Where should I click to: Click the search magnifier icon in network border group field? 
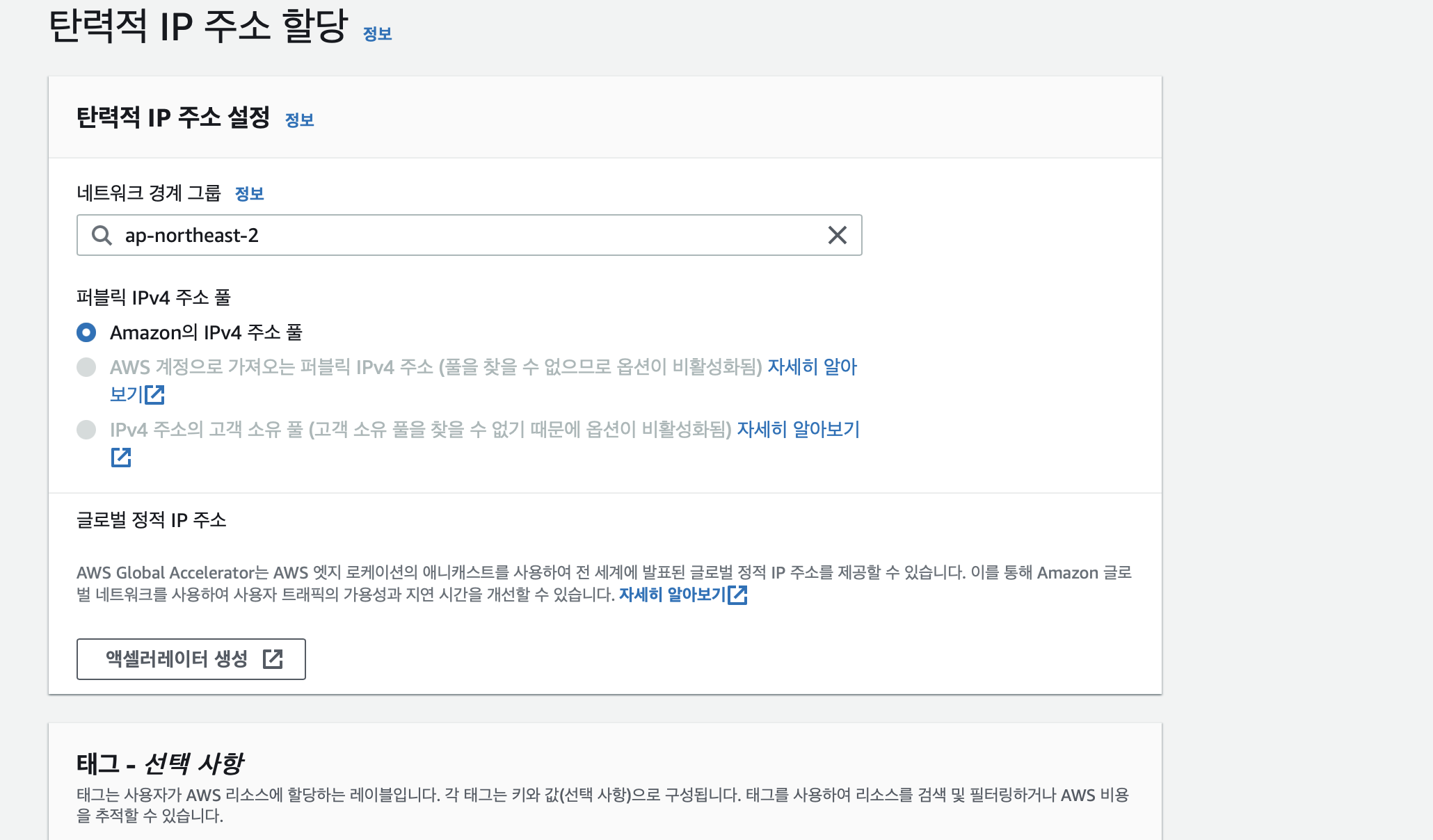pos(102,235)
